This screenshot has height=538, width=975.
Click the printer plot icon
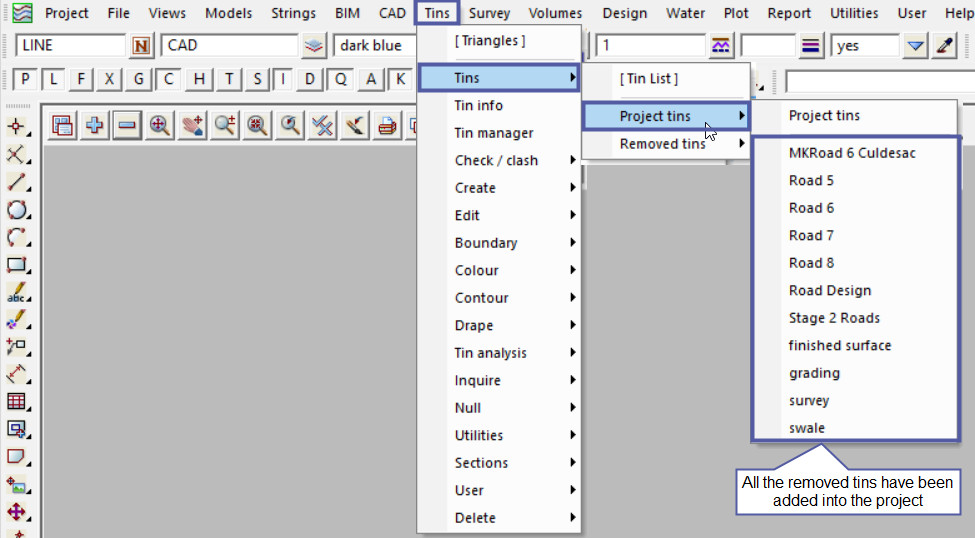point(386,125)
